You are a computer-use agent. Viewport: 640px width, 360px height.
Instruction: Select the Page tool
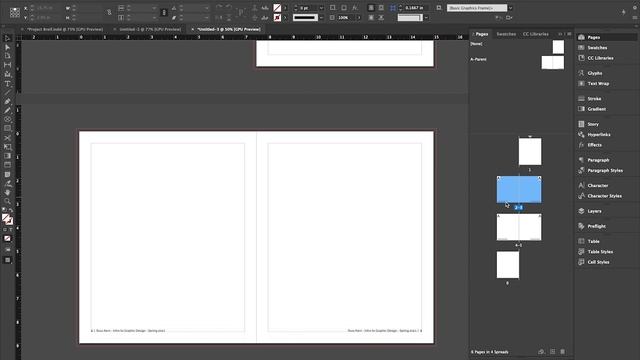tap(7, 56)
